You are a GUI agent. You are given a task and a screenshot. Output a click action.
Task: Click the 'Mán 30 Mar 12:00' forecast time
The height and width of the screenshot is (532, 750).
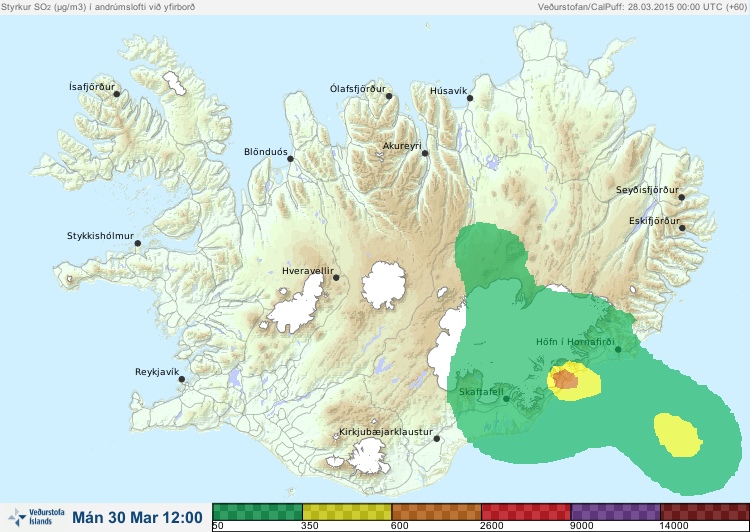pos(137,517)
